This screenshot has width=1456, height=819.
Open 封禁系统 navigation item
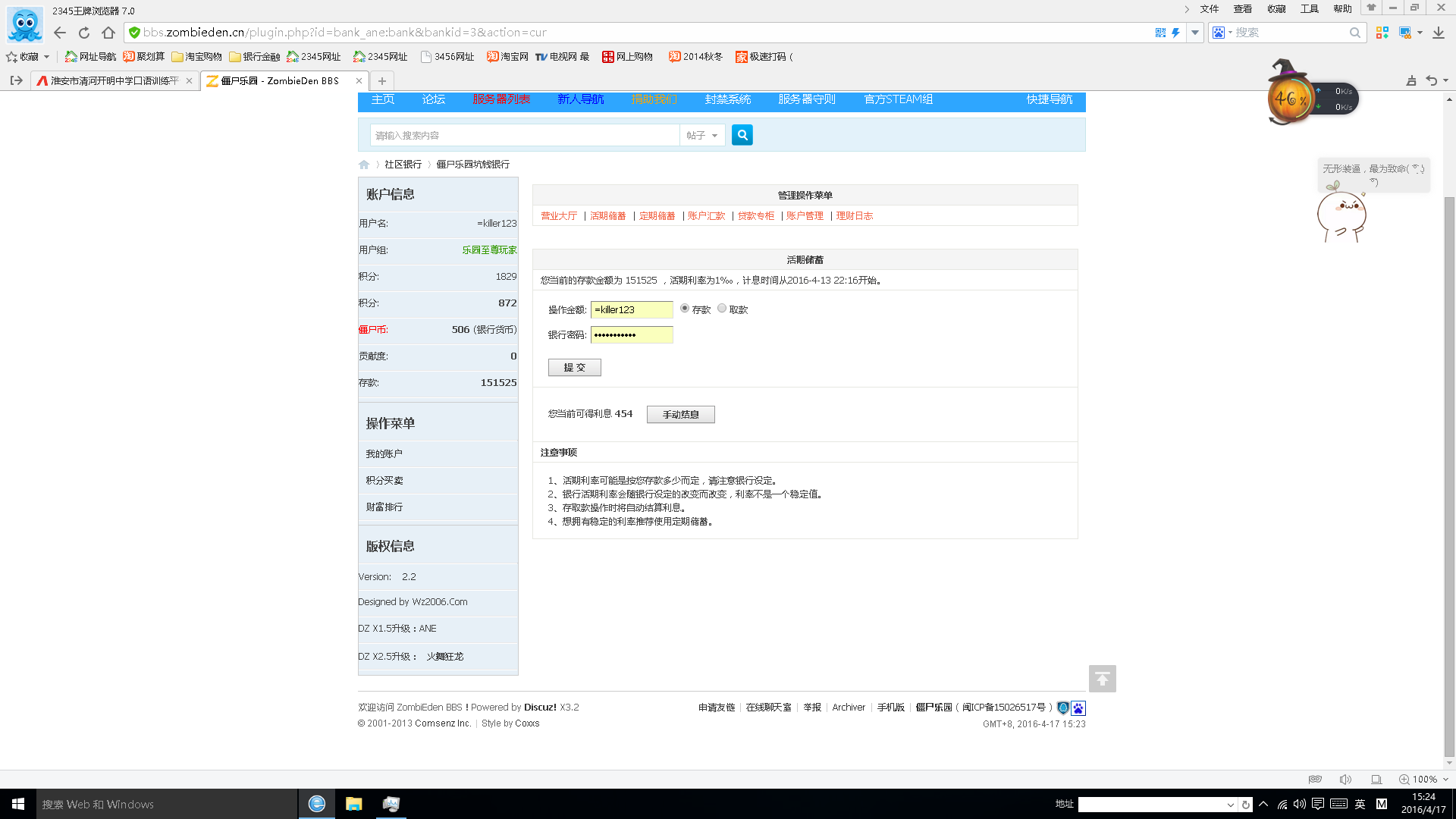tap(728, 99)
